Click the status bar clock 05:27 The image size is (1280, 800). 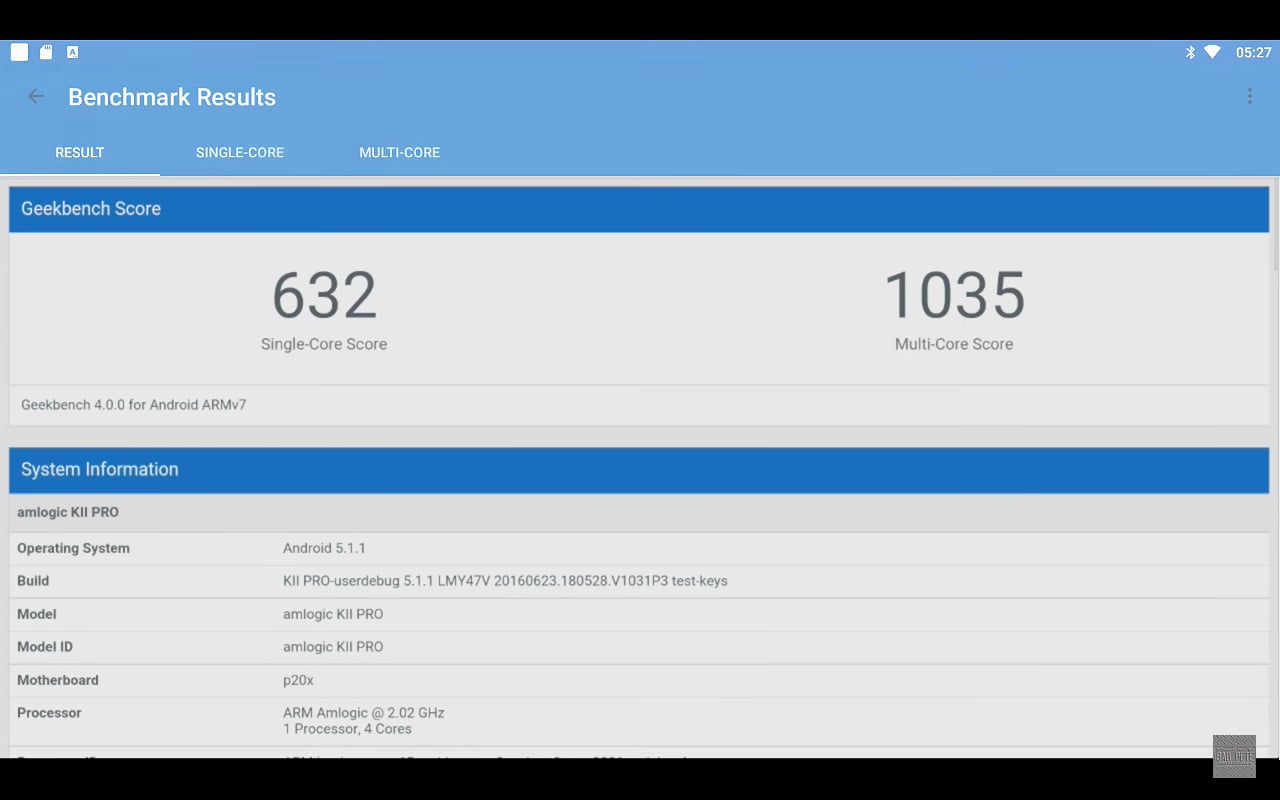(x=1253, y=52)
